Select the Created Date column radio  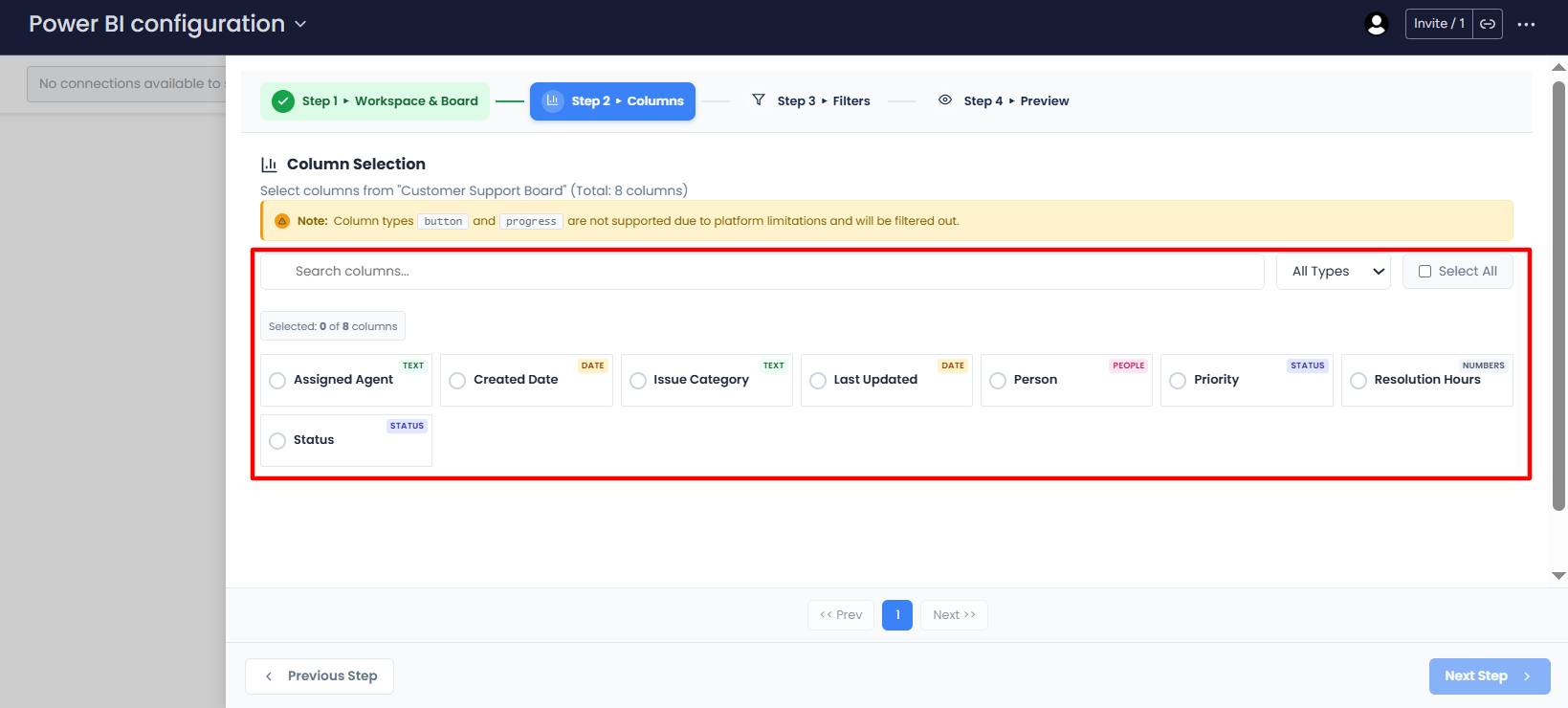pos(457,381)
